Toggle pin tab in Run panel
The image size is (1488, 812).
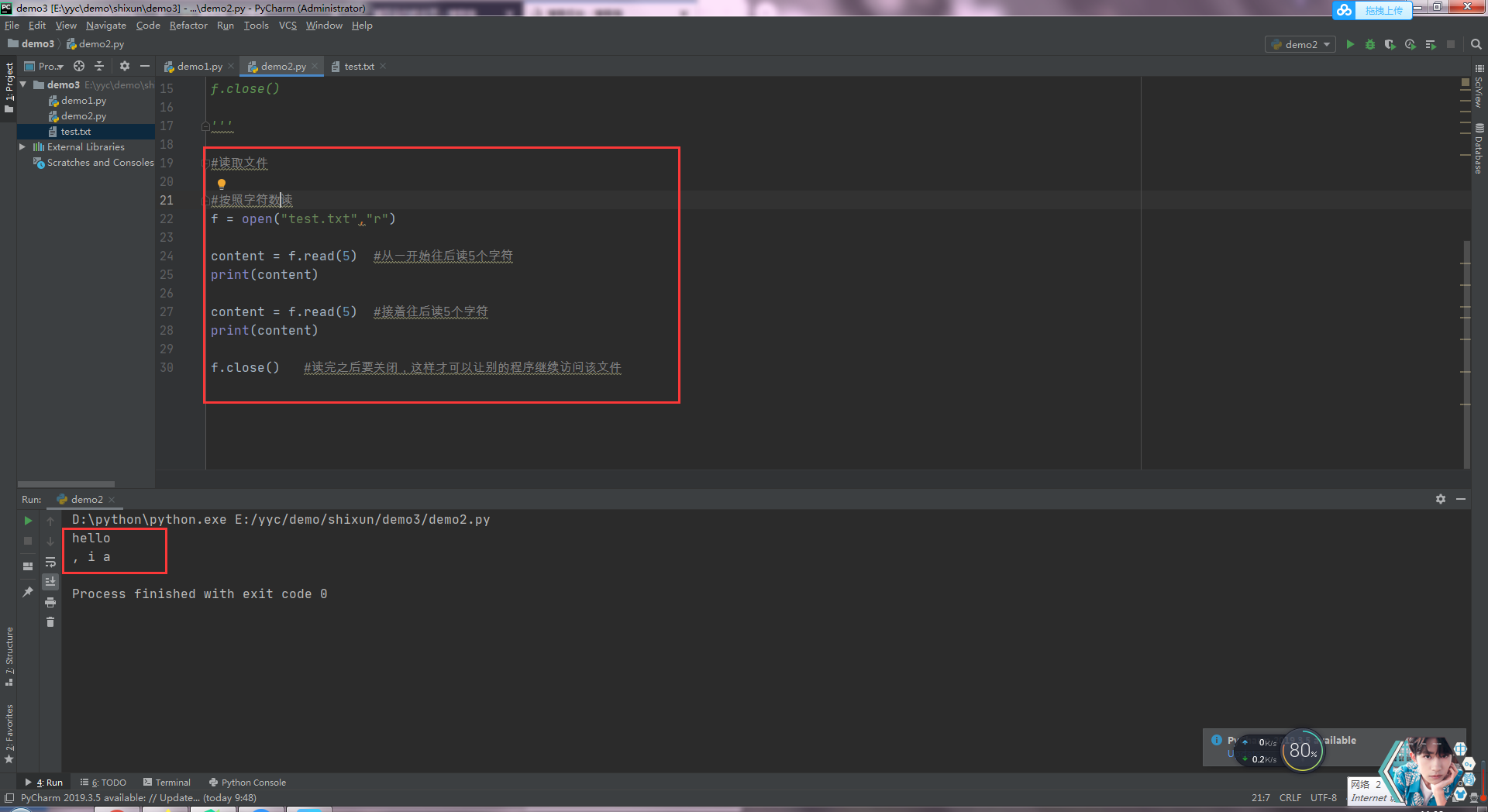pyautogui.click(x=28, y=592)
